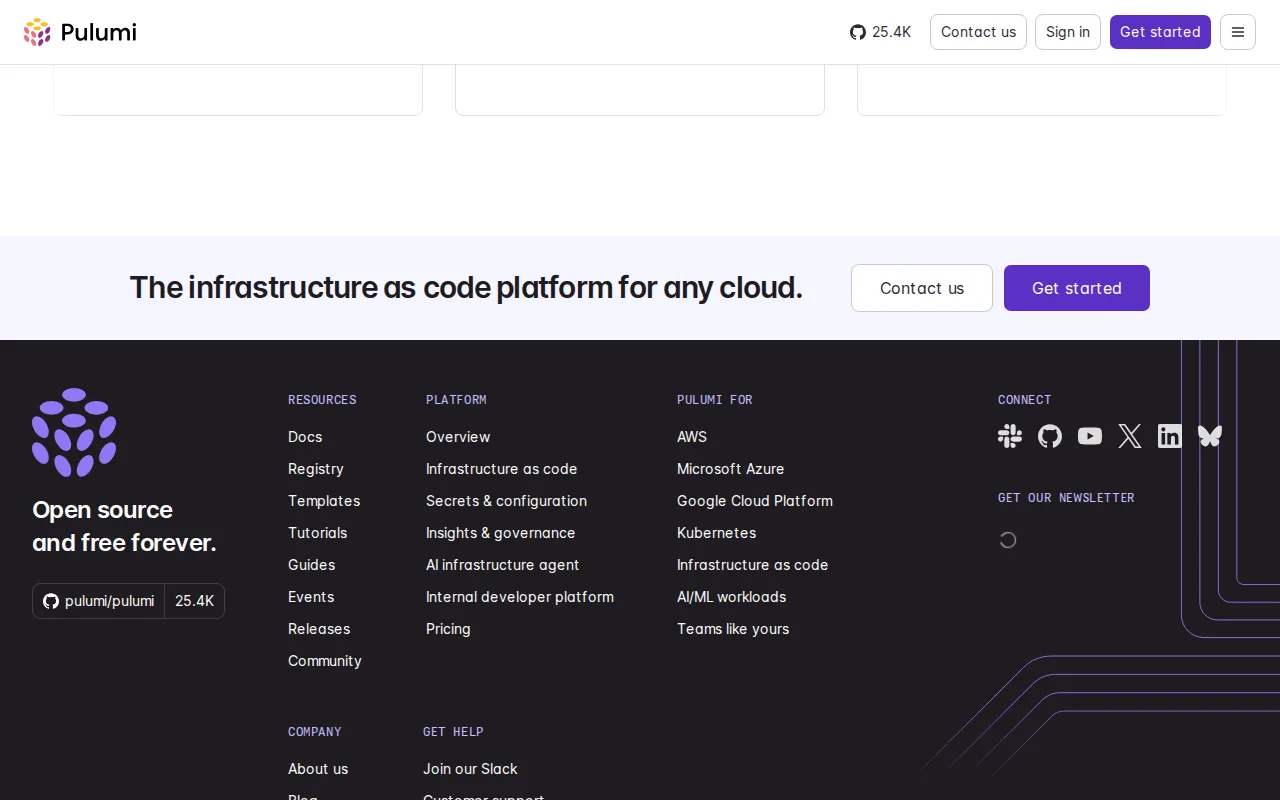Viewport: 1280px width, 800px height.
Task: Open the Tutorials link
Action: pyautogui.click(x=318, y=533)
